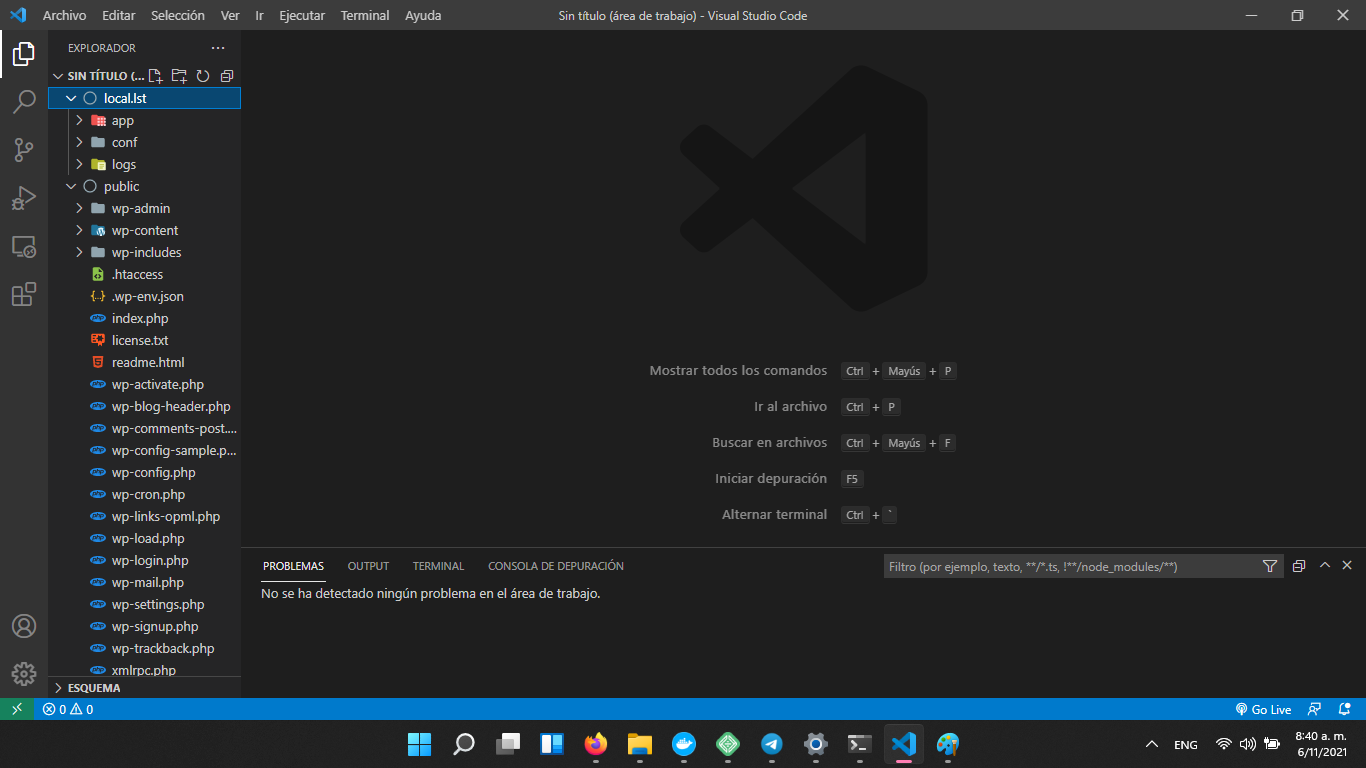Collapse the public folder
Image resolution: width=1366 pixels, height=768 pixels.
[x=144, y=186]
